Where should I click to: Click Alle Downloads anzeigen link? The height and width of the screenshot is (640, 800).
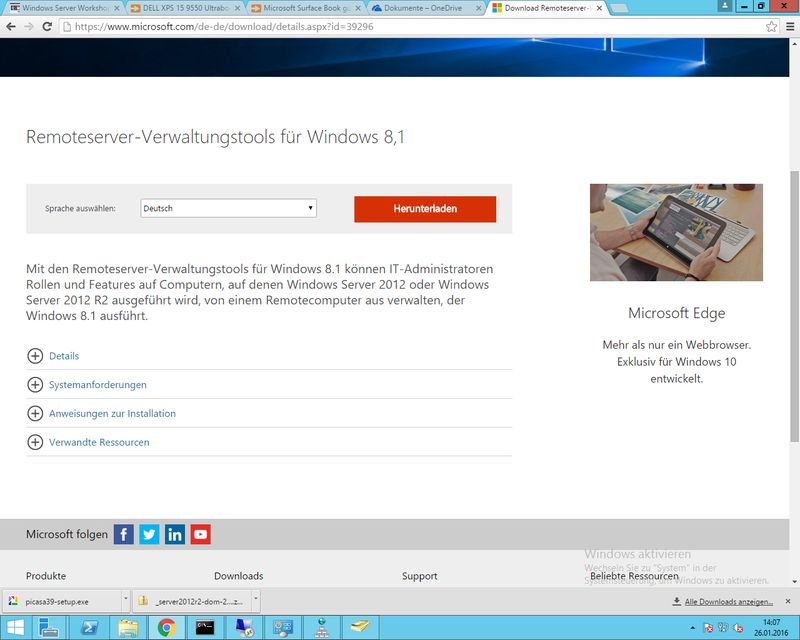click(728, 602)
